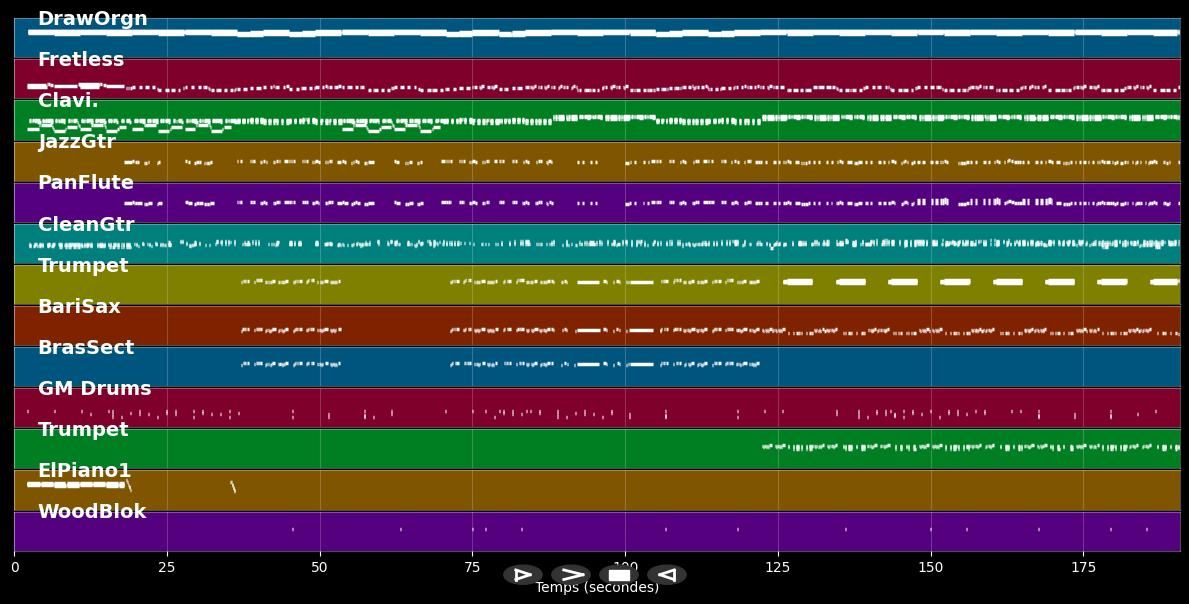Click the 150 second tick on time axis
The height and width of the screenshot is (604, 1189).
click(x=931, y=567)
